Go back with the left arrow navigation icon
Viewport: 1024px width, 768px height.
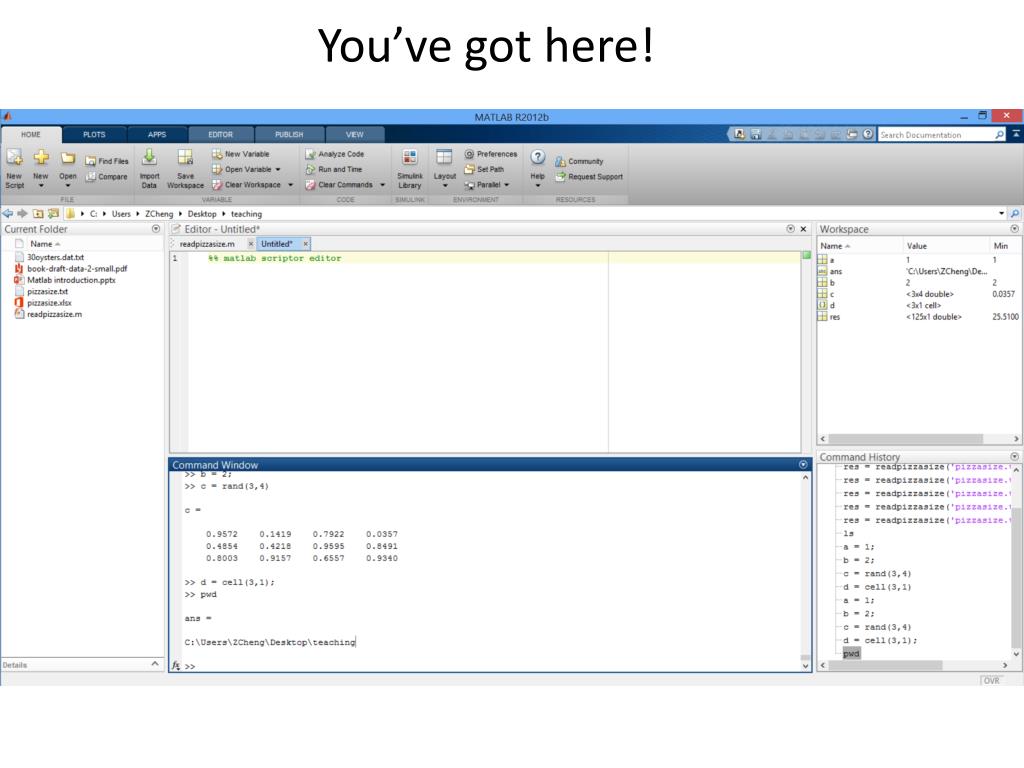(x=8, y=214)
